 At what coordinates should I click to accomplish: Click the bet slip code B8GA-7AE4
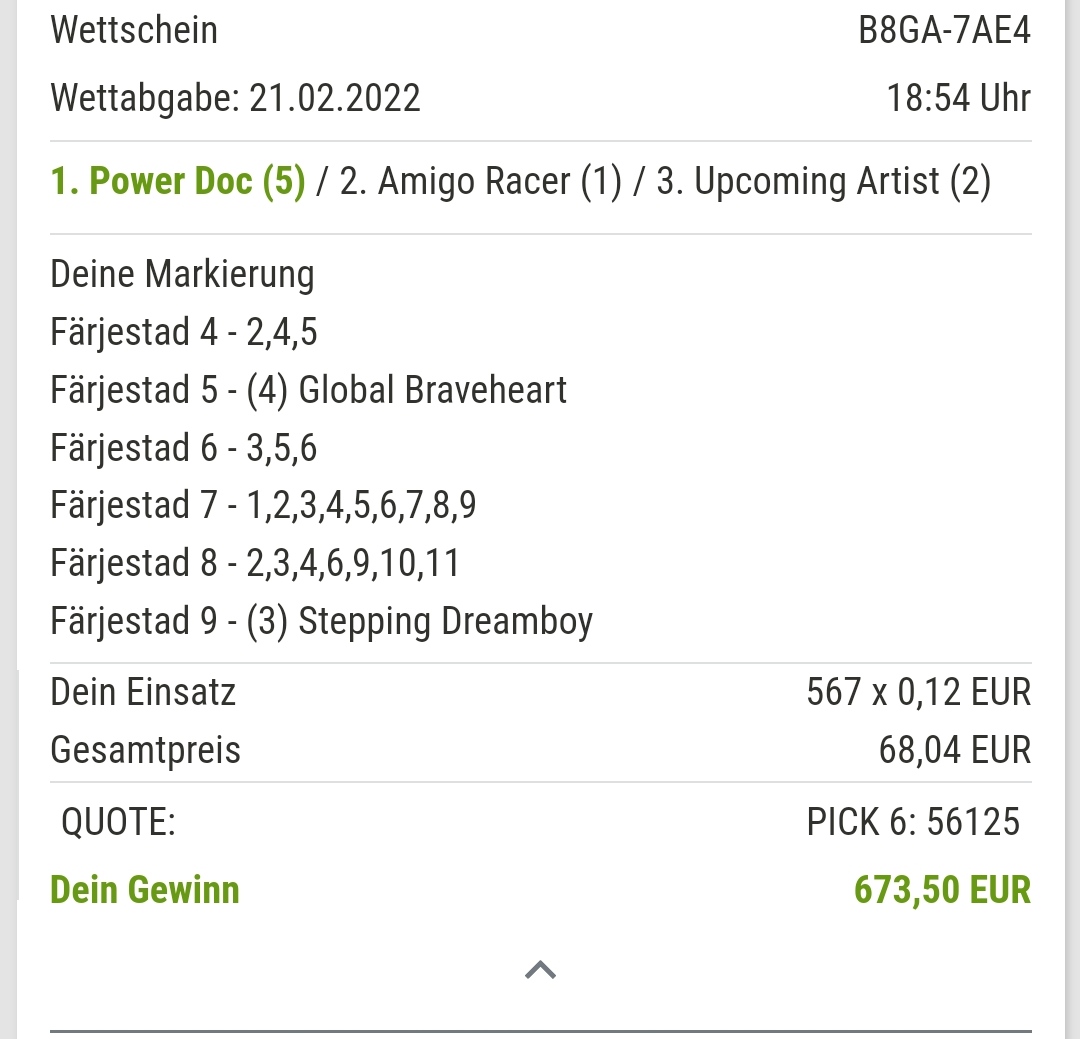click(x=944, y=30)
